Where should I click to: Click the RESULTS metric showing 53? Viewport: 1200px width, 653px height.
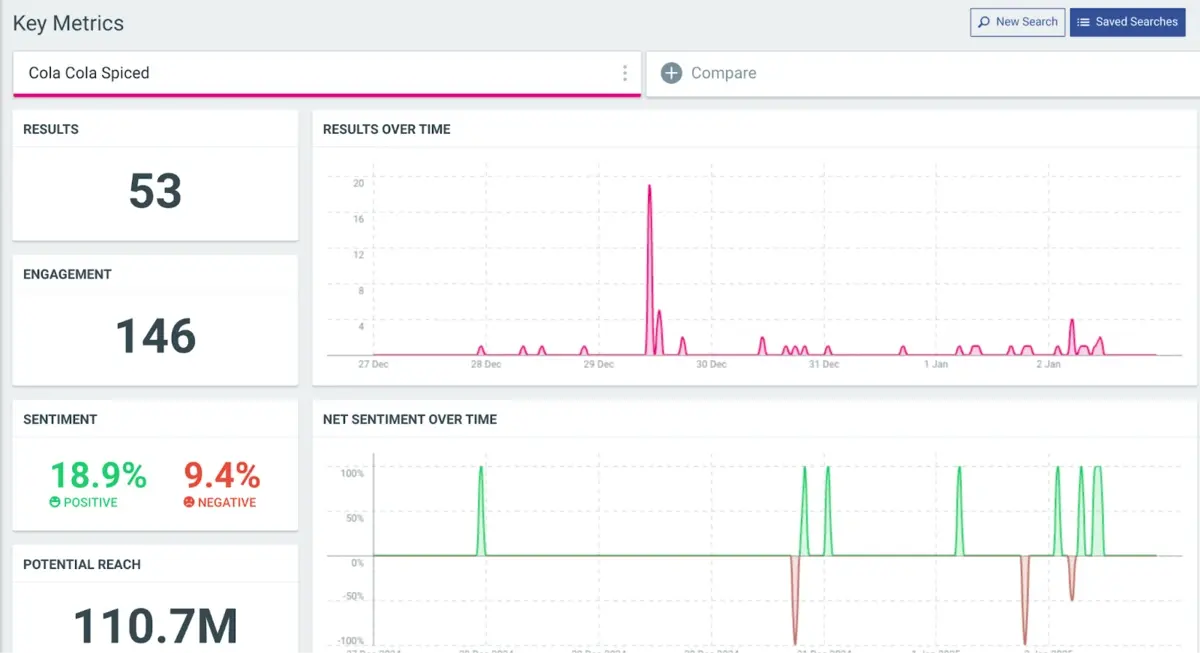point(155,192)
